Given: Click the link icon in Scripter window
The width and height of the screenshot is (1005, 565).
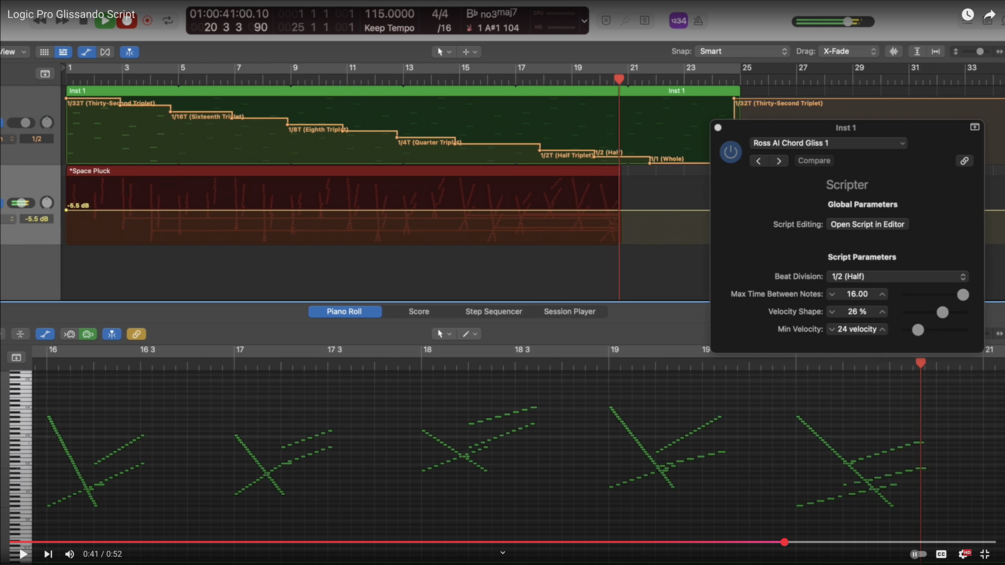Looking at the screenshot, I should pyautogui.click(x=964, y=161).
